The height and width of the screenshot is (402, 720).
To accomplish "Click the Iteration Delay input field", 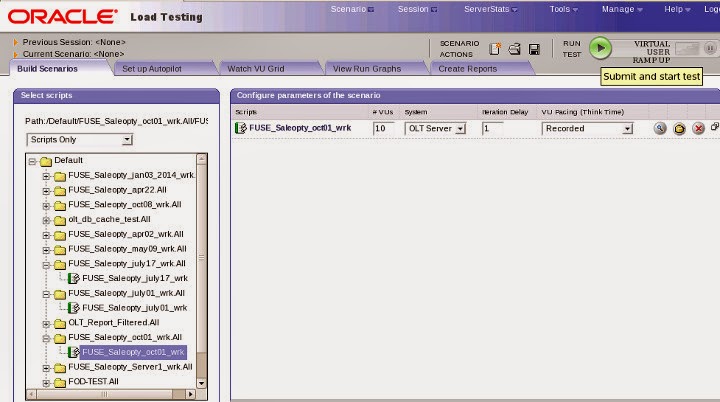I will point(492,129).
